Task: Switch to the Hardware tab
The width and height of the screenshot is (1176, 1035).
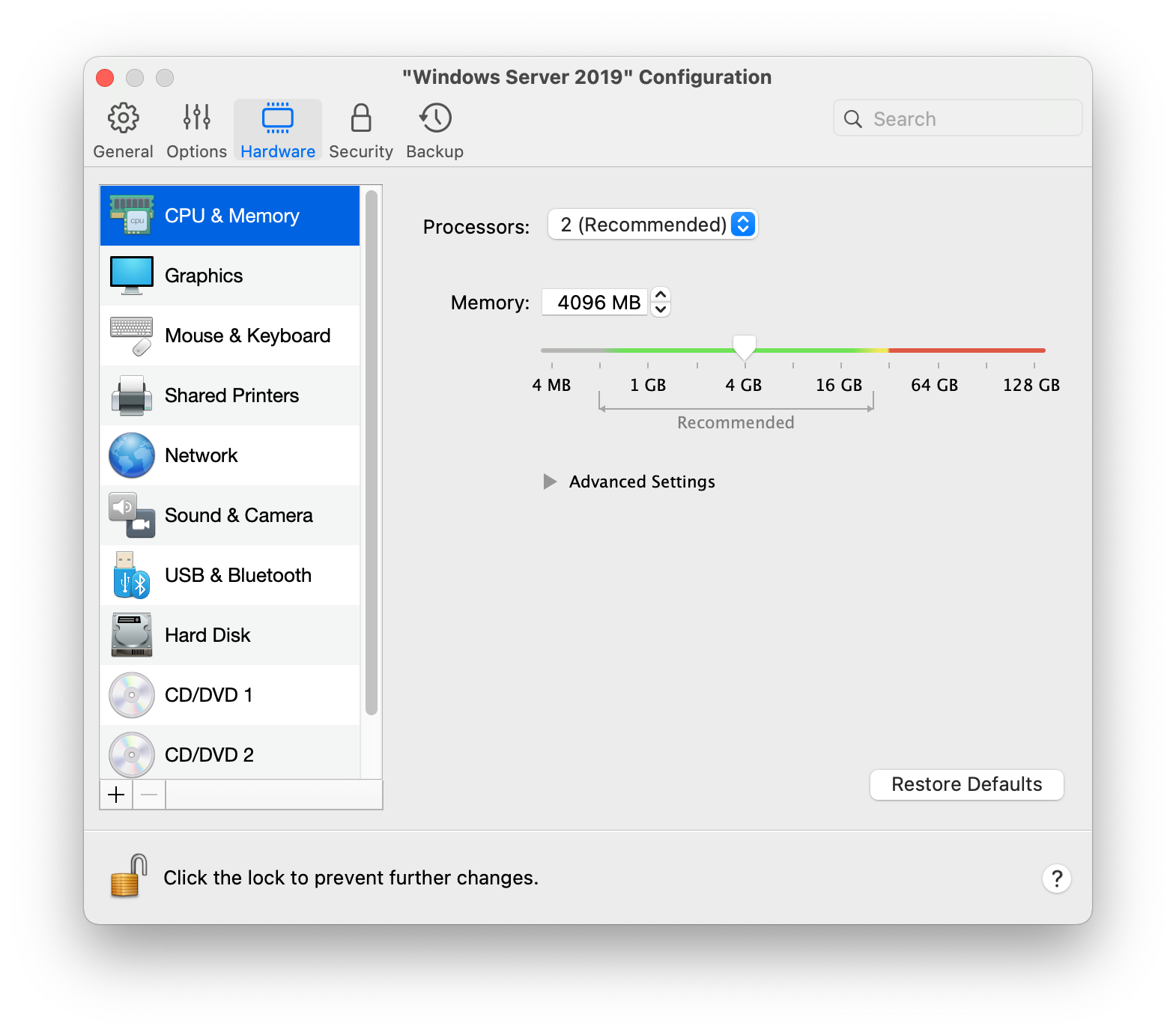Action: click(x=278, y=130)
